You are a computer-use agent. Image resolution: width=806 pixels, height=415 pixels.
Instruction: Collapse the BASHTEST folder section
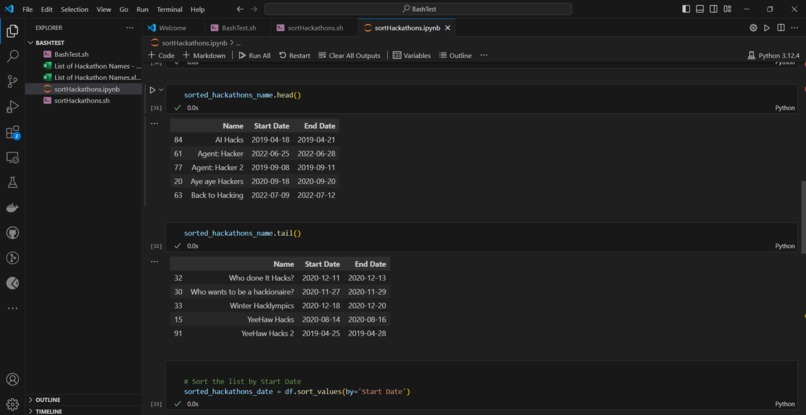coord(83,43)
